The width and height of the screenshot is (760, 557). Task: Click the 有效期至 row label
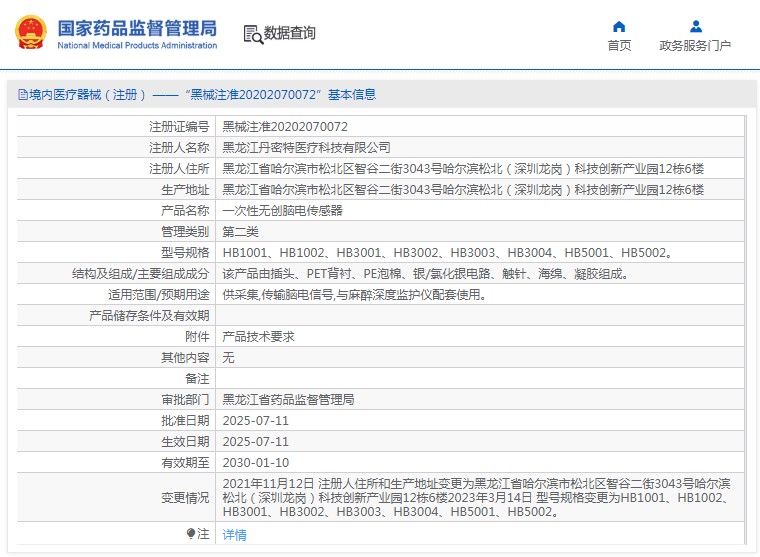185,462
